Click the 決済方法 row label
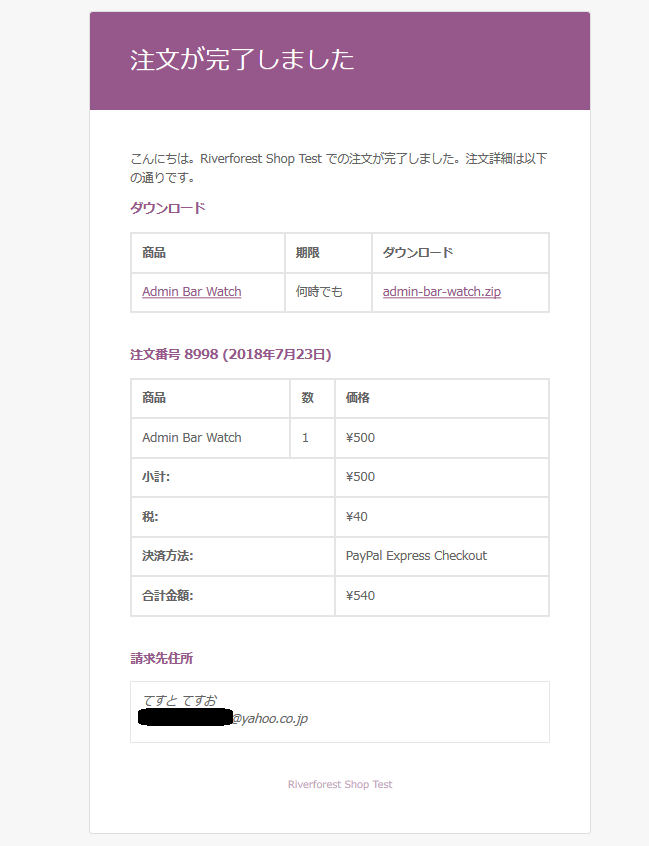 [x=167, y=556]
